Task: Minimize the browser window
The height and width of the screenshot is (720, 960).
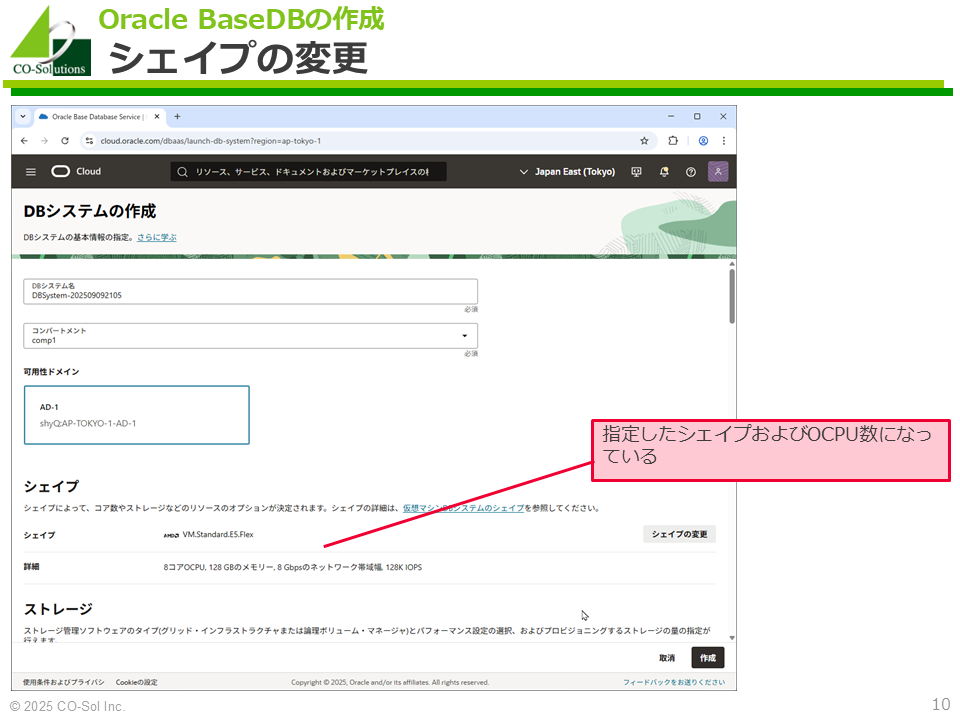Action: pos(671,116)
